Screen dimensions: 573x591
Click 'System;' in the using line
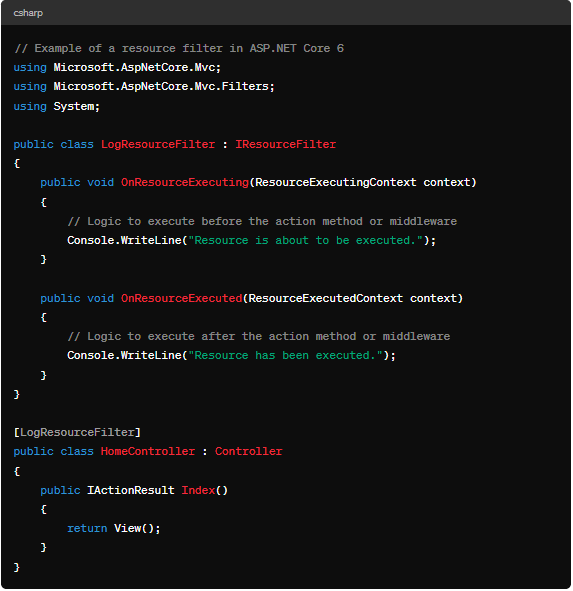[x=77, y=106]
